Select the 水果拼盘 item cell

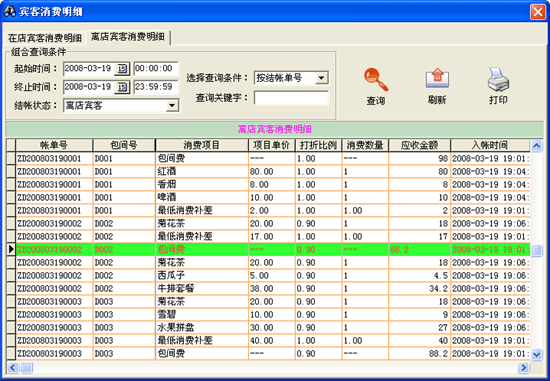pyautogui.click(x=202, y=327)
